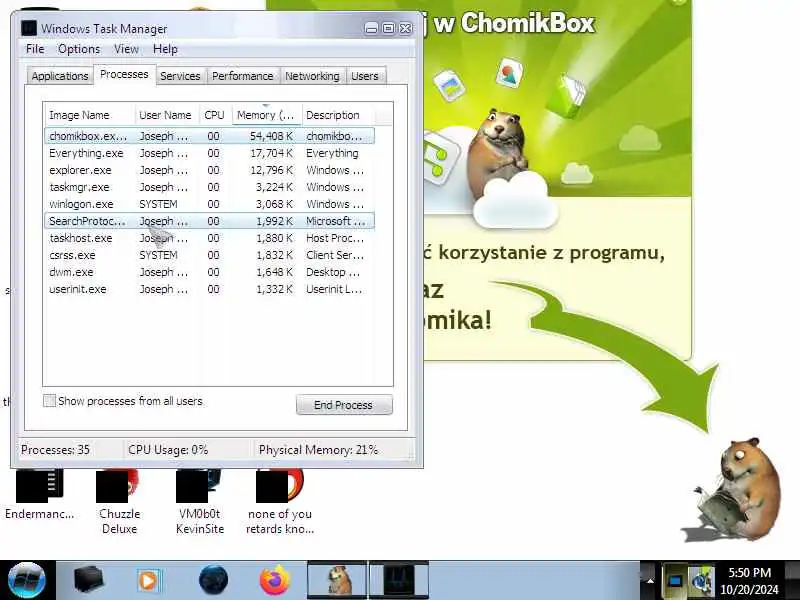Open the Help menu
The height and width of the screenshot is (600, 800).
[x=165, y=49]
